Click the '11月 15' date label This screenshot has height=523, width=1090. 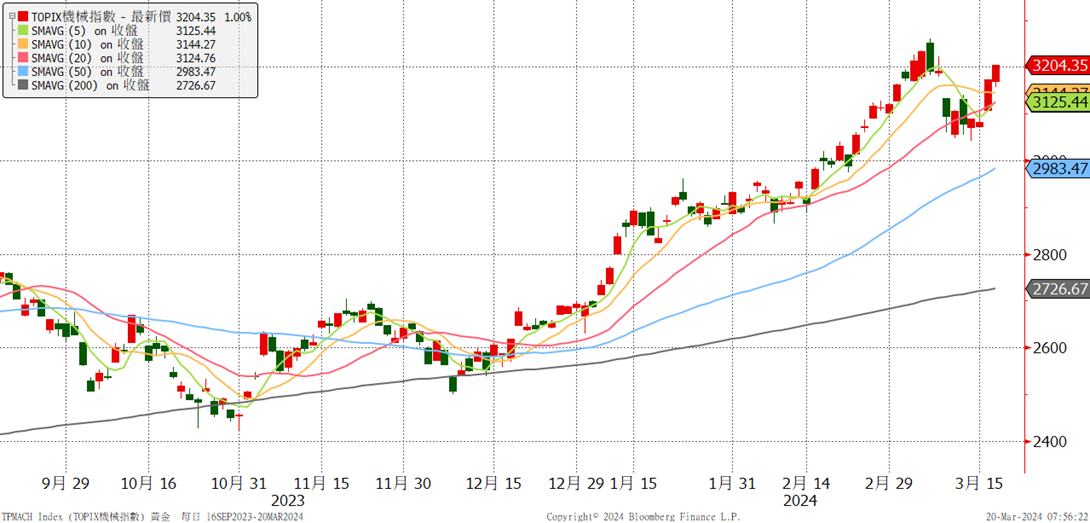(x=320, y=483)
